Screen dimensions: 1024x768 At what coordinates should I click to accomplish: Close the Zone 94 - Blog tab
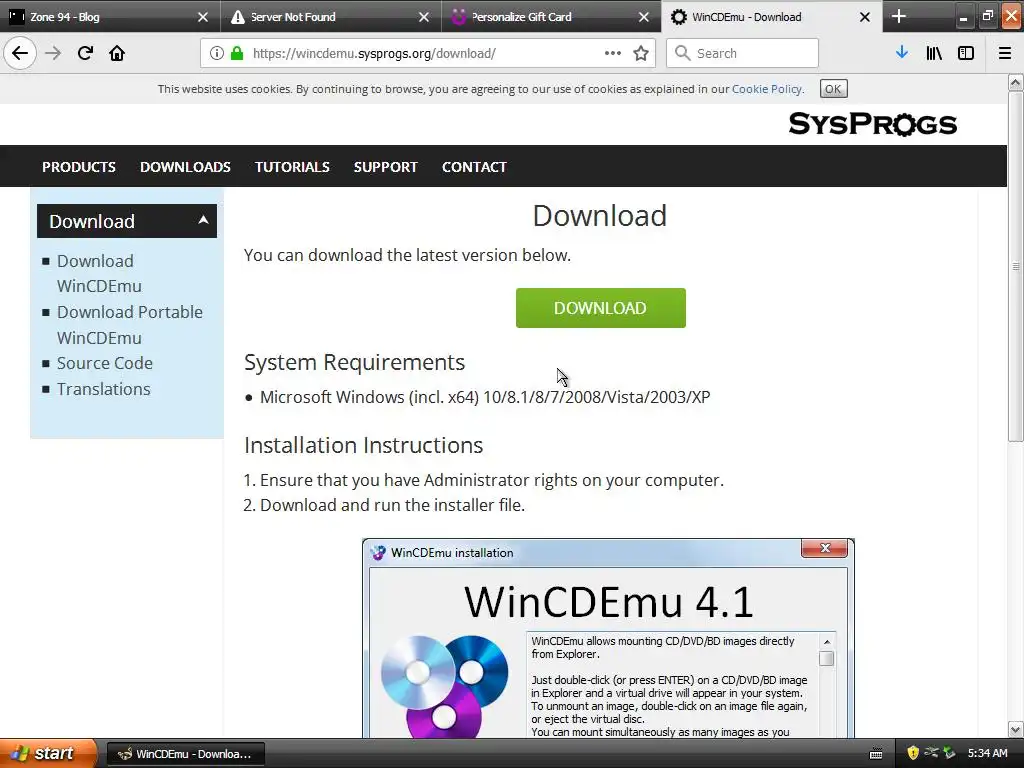(x=203, y=17)
